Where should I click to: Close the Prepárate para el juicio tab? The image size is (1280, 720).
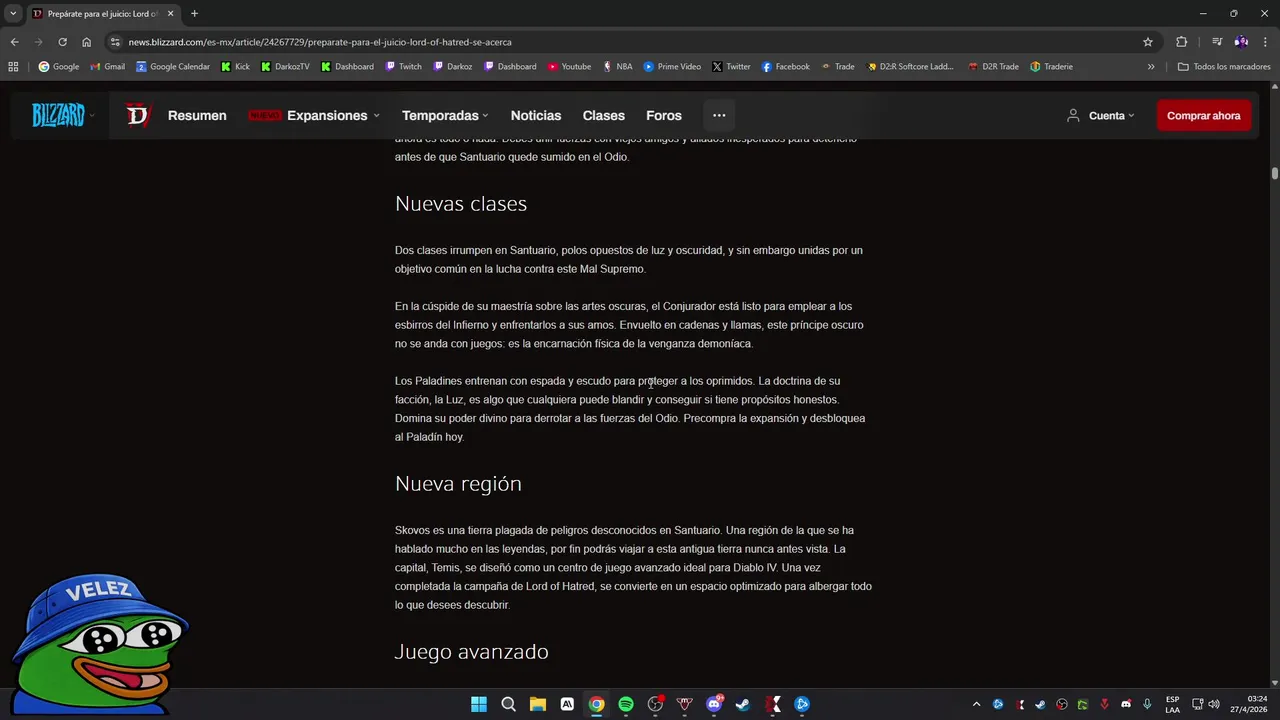click(x=170, y=13)
